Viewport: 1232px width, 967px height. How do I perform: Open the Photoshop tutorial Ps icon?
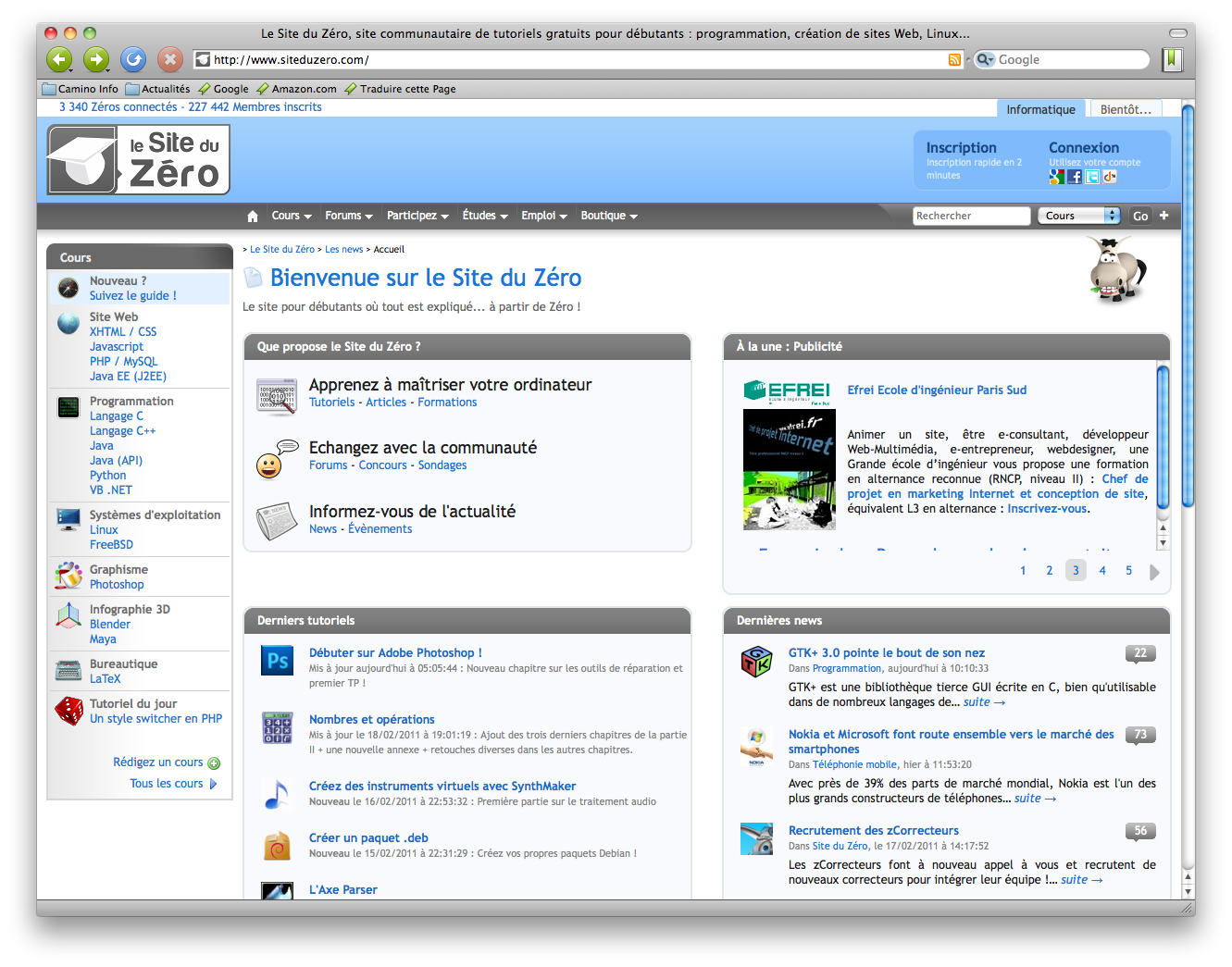278,661
